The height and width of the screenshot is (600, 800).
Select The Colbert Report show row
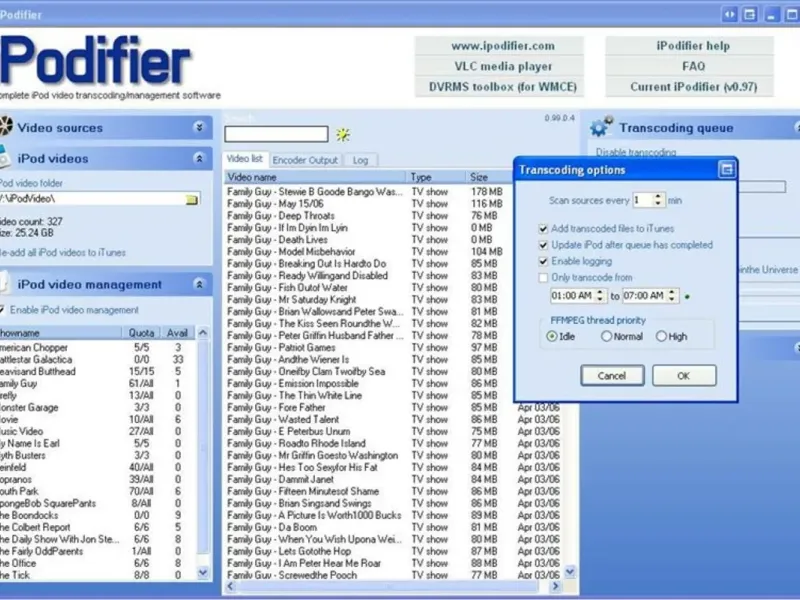point(97,527)
